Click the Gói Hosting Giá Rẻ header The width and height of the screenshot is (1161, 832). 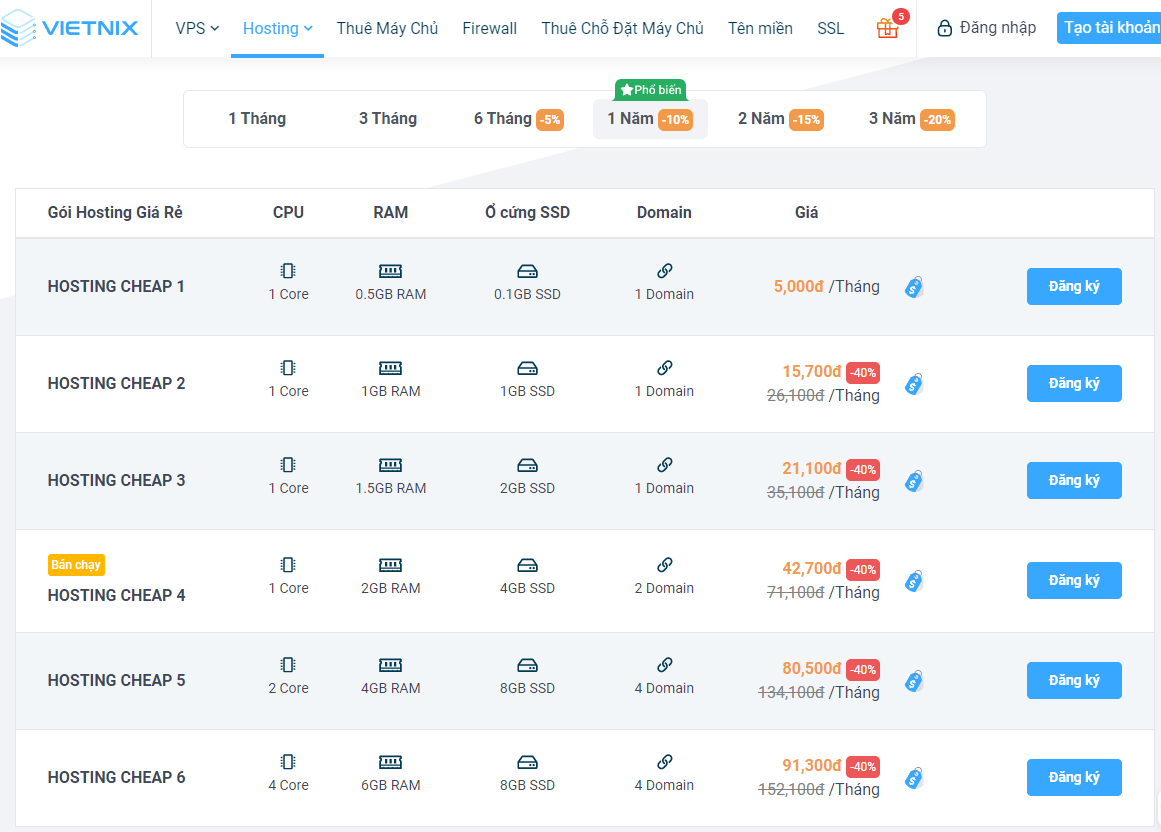[115, 212]
